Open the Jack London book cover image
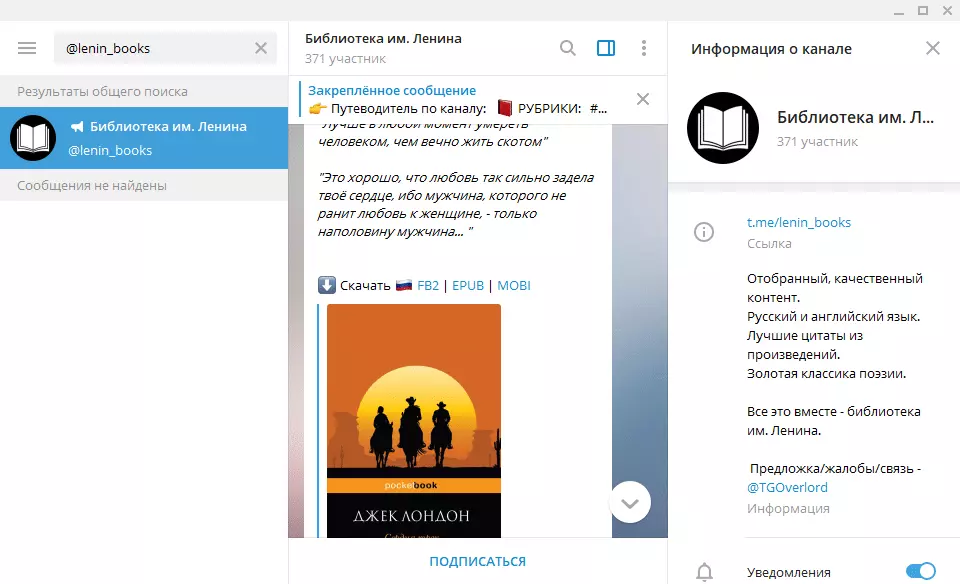 [414, 420]
